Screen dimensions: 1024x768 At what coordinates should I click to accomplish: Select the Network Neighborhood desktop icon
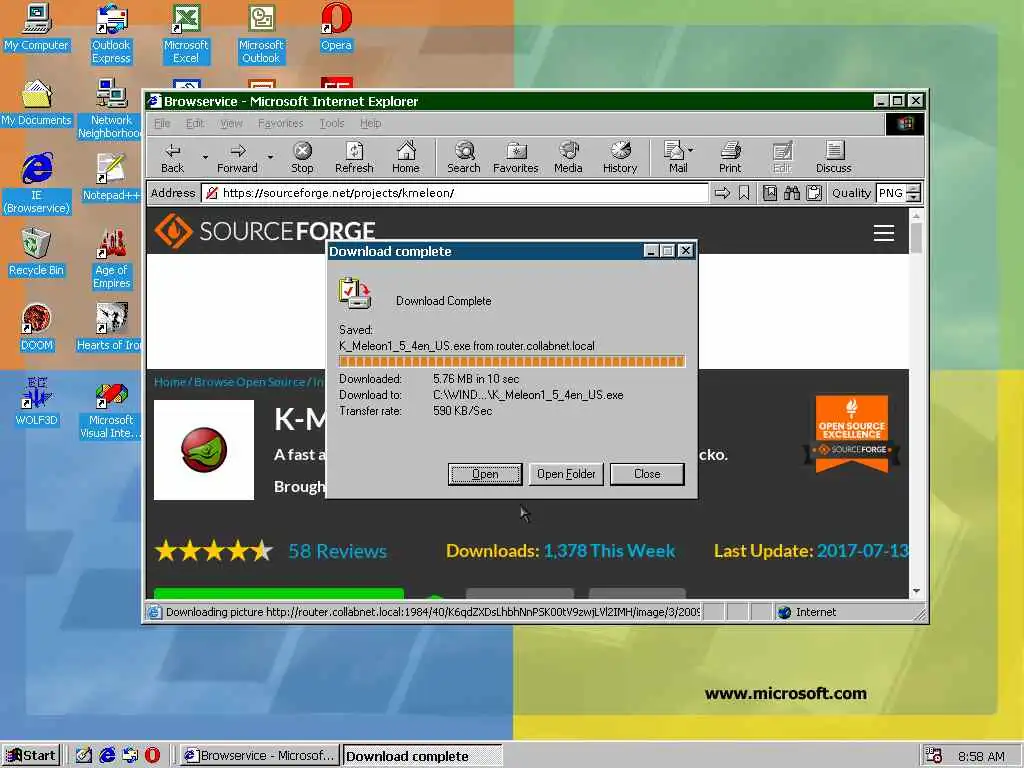pyautogui.click(x=111, y=109)
